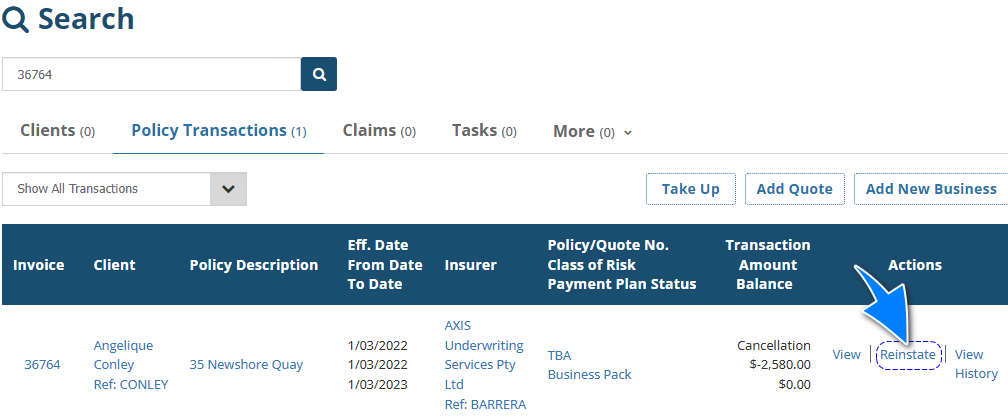This screenshot has height=420, width=1008.
Task: Open the Claims tab
Action: tap(379, 131)
